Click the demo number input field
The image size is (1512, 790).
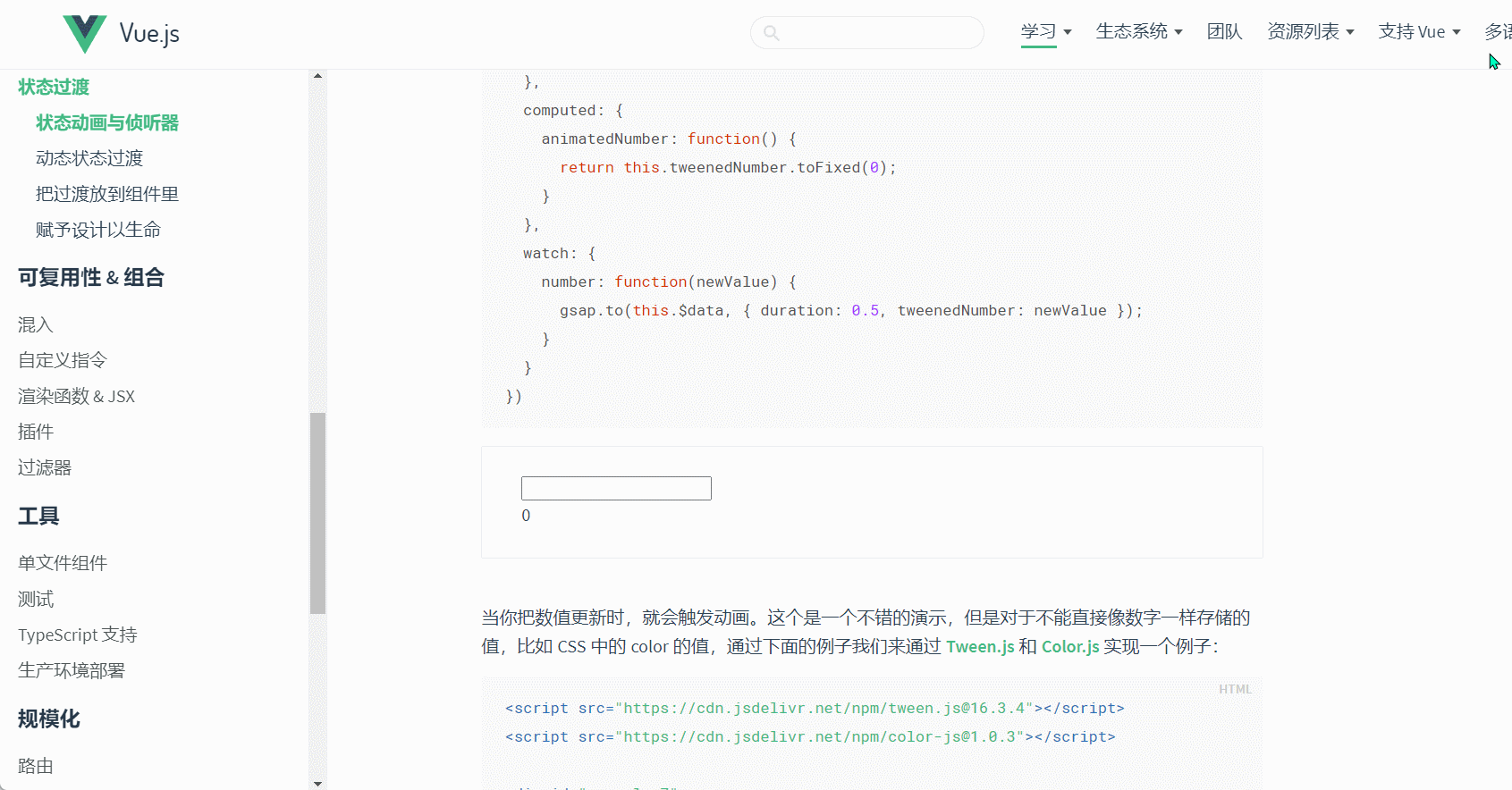click(x=616, y=488)
